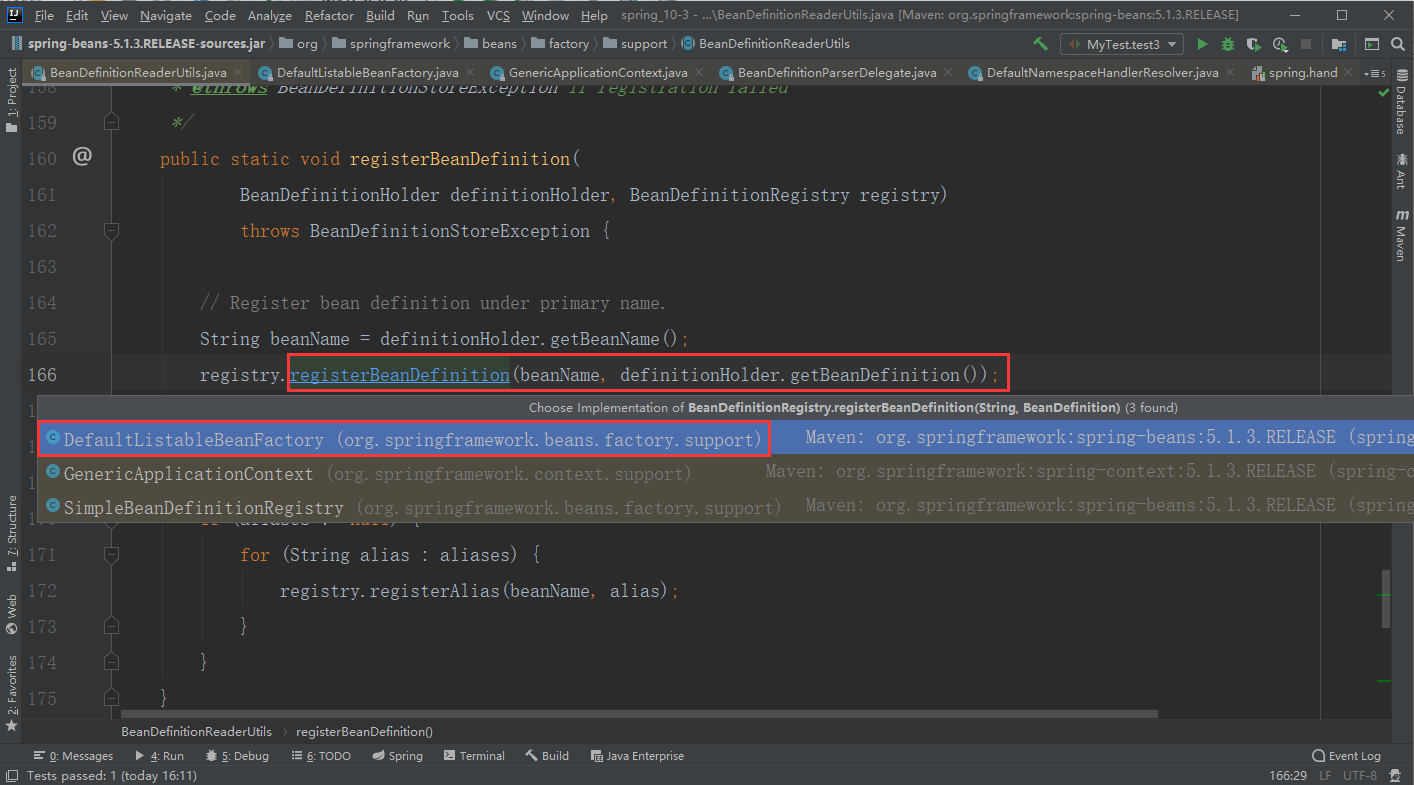1414x785 pixels.
Task: Start debugging with the green bug icon
Action: pyautogui.click(x=1228, y=44)
